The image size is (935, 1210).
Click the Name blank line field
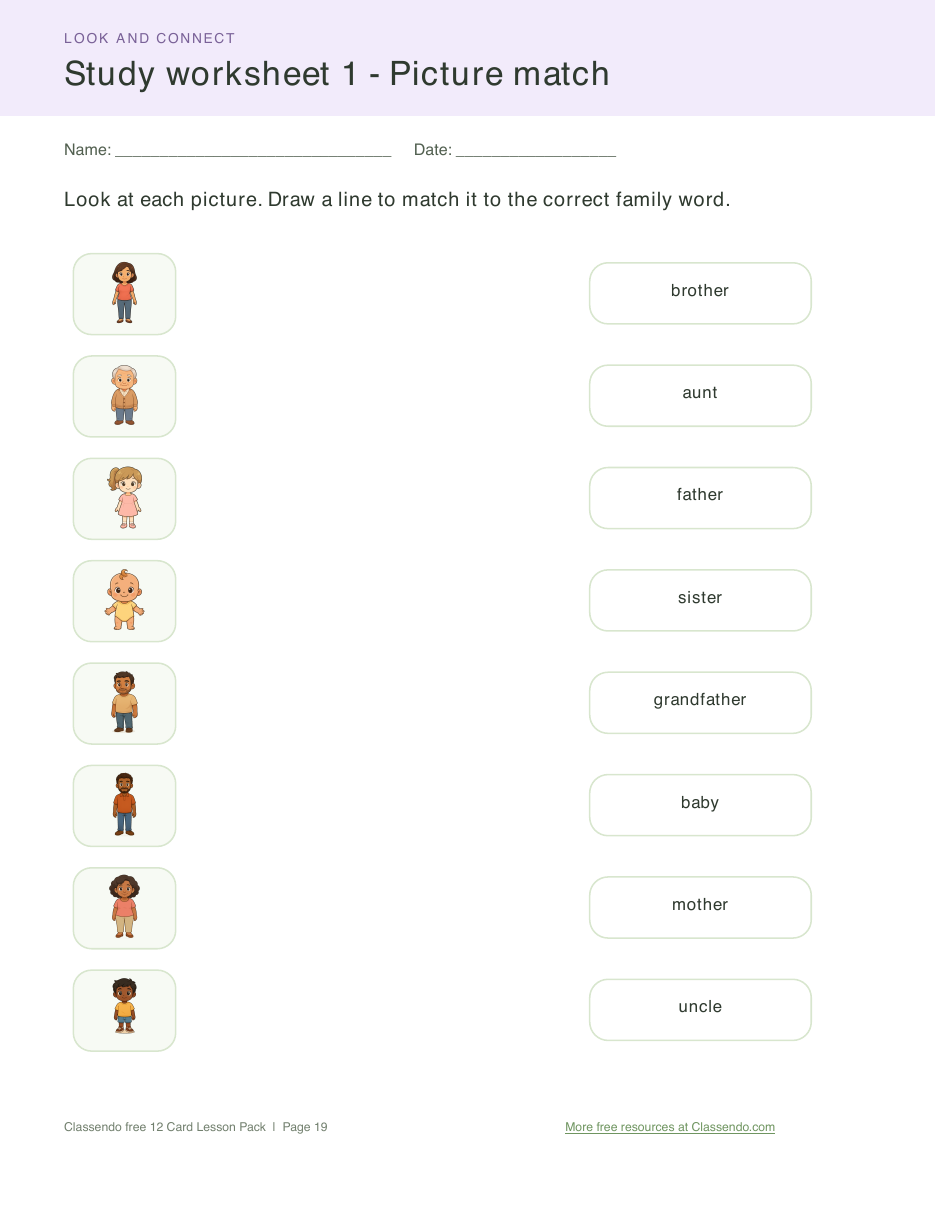[x=253, y=150]
